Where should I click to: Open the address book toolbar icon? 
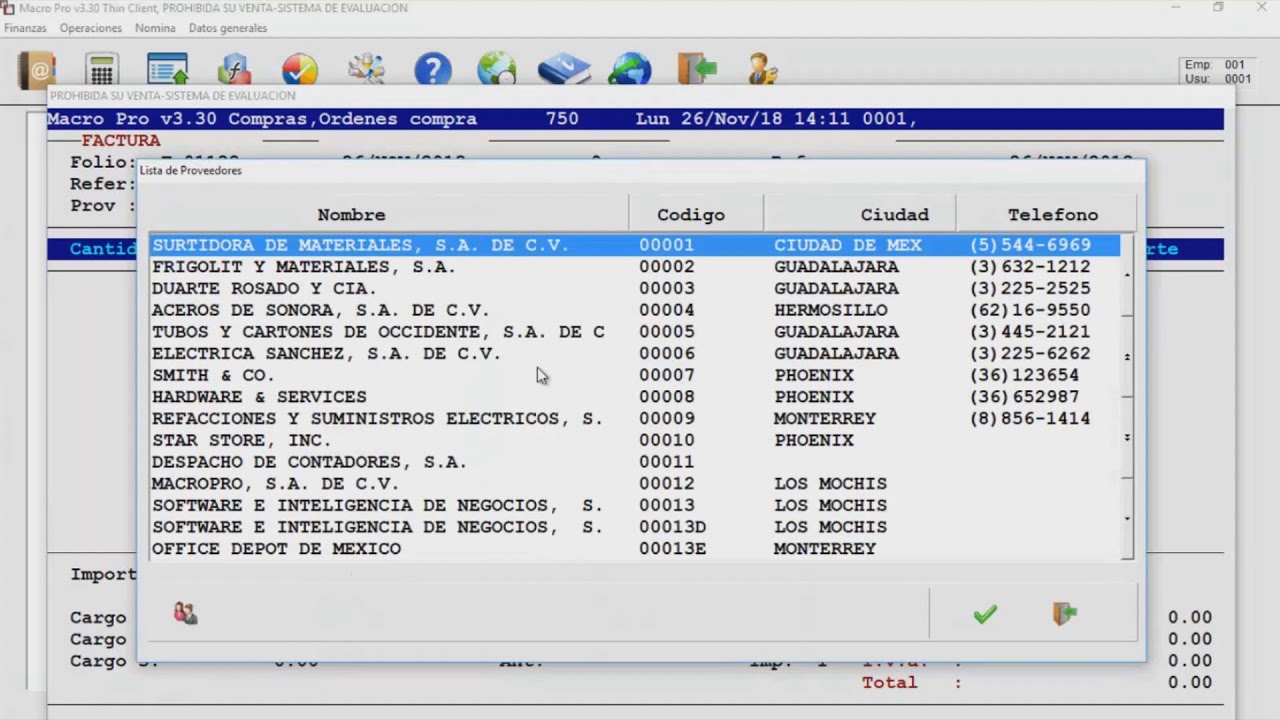(x=37, y=70)
